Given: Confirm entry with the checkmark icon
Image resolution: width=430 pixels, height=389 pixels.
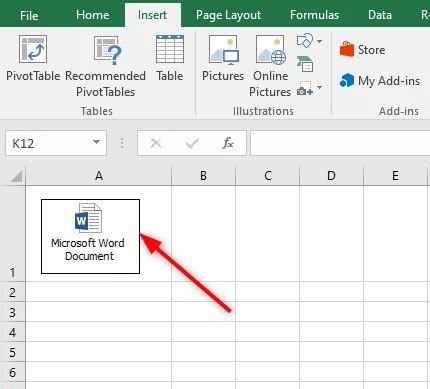Looking at the screenshot, I should pos(192,143).
